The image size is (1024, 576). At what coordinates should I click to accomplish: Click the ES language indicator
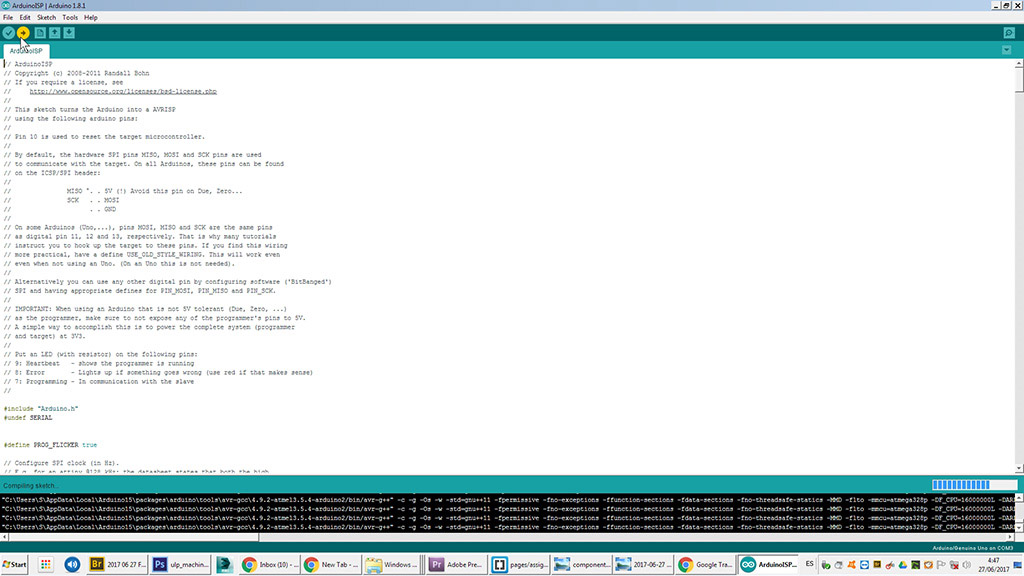click(810, 564)
